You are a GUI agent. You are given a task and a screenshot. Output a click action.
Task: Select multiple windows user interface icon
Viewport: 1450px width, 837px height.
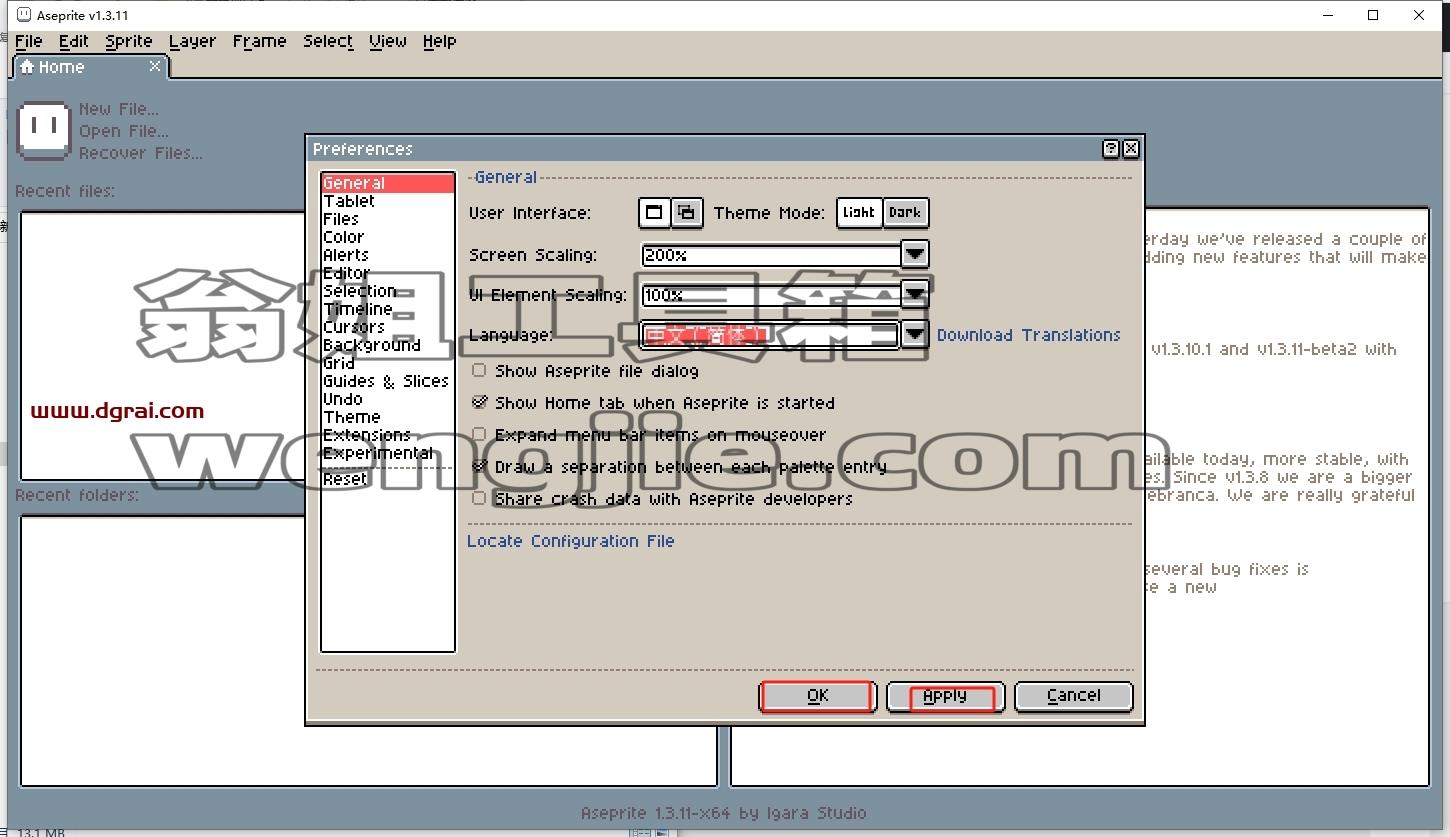tap(686, 213)
